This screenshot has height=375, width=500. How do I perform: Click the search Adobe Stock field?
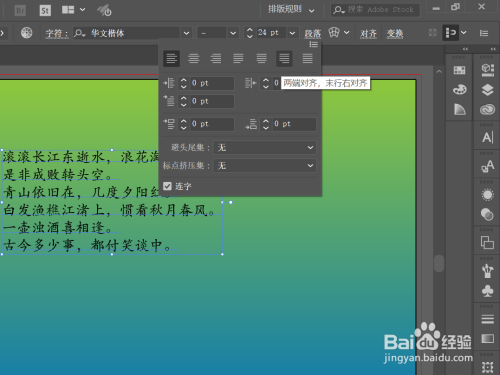click(375, 10)
